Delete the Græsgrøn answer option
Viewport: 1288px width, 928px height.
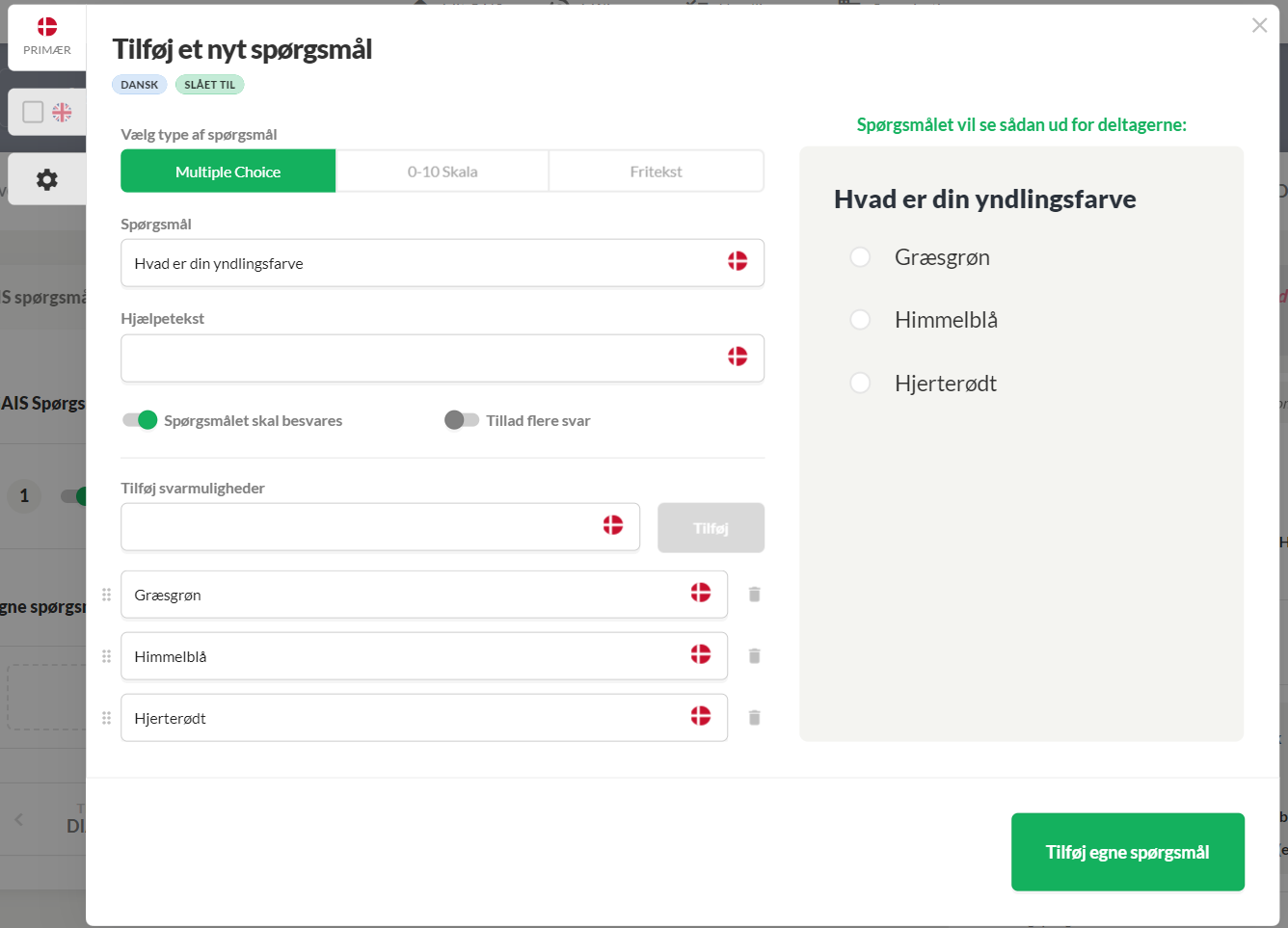pyautogui.click(x=755, y=595)
